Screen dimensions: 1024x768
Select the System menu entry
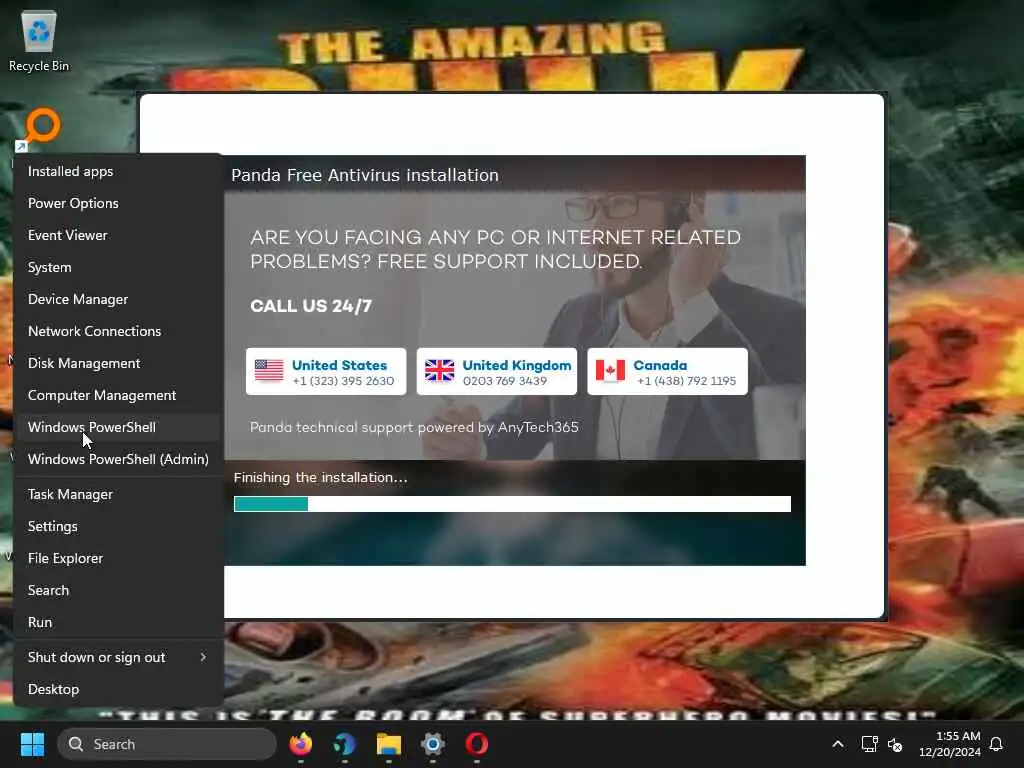pyautogui.click(x=118, y=267)
